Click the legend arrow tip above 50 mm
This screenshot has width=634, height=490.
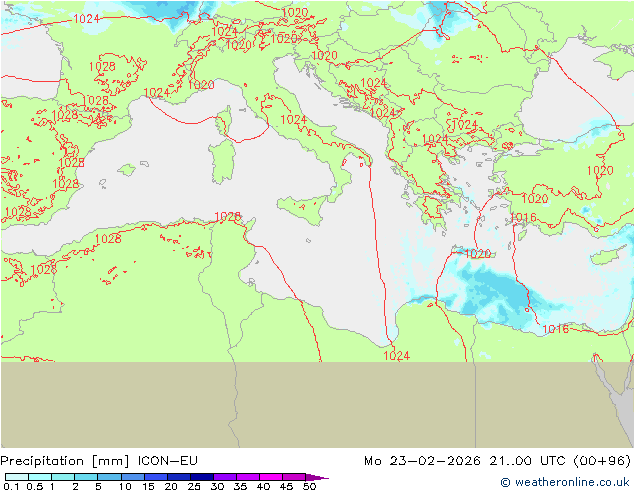coord(317,477)
